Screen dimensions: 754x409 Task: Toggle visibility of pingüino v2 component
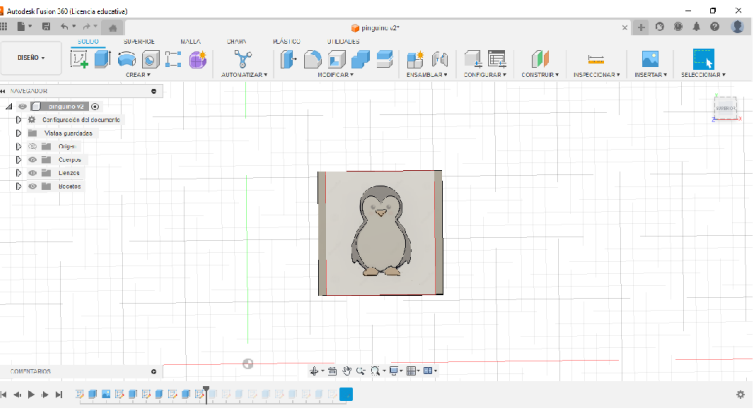(x=23, y=107)
